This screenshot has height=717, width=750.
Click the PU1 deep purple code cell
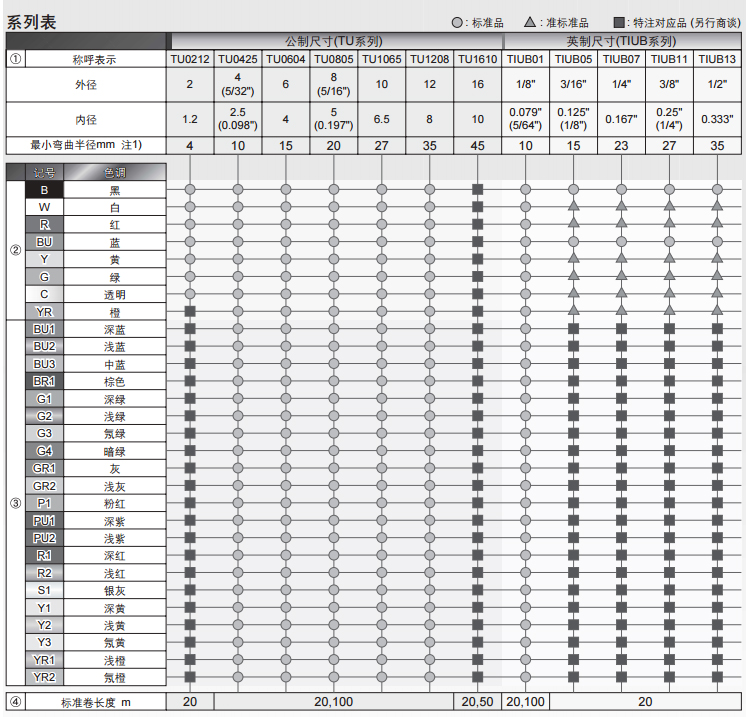point(44,520)
